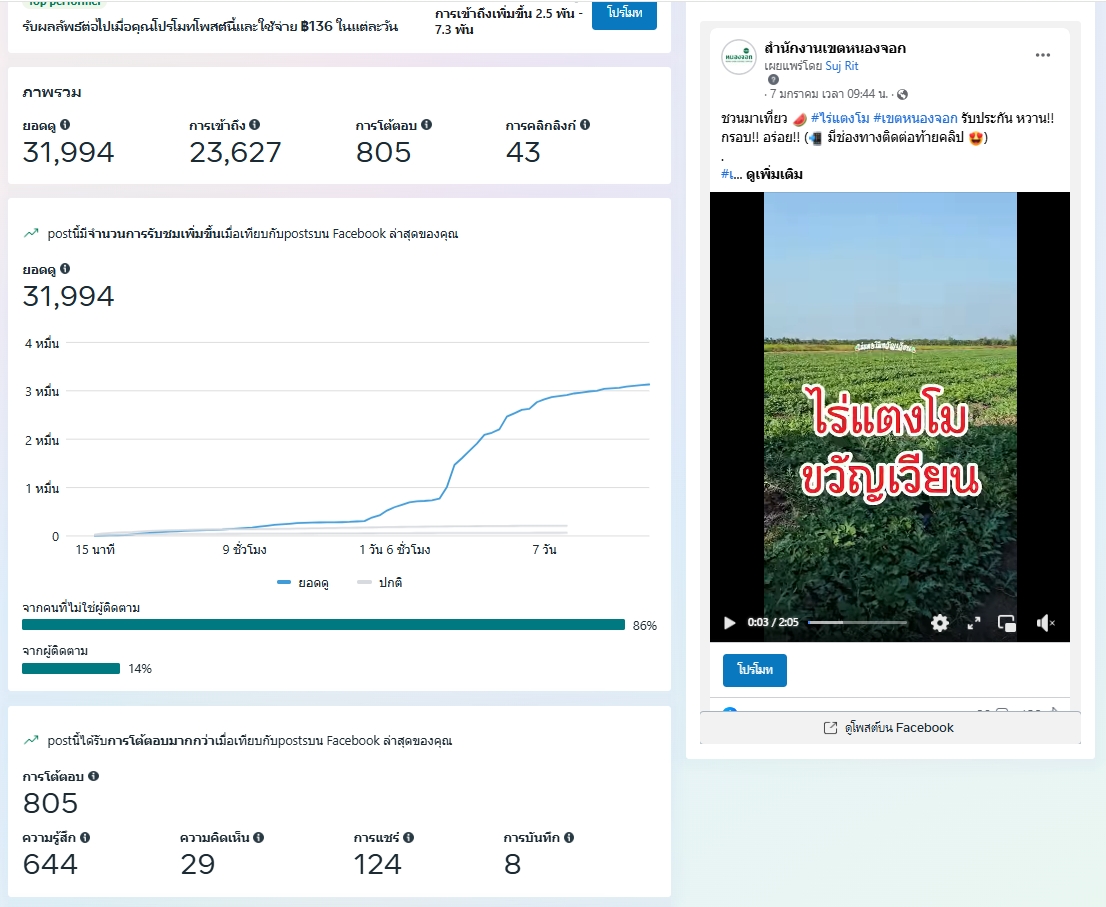This screenshot has width=1106, height=907.
Task: Open info icon beside การเข้าถึง
Action: pyautogui.click(x=255, y=125)
